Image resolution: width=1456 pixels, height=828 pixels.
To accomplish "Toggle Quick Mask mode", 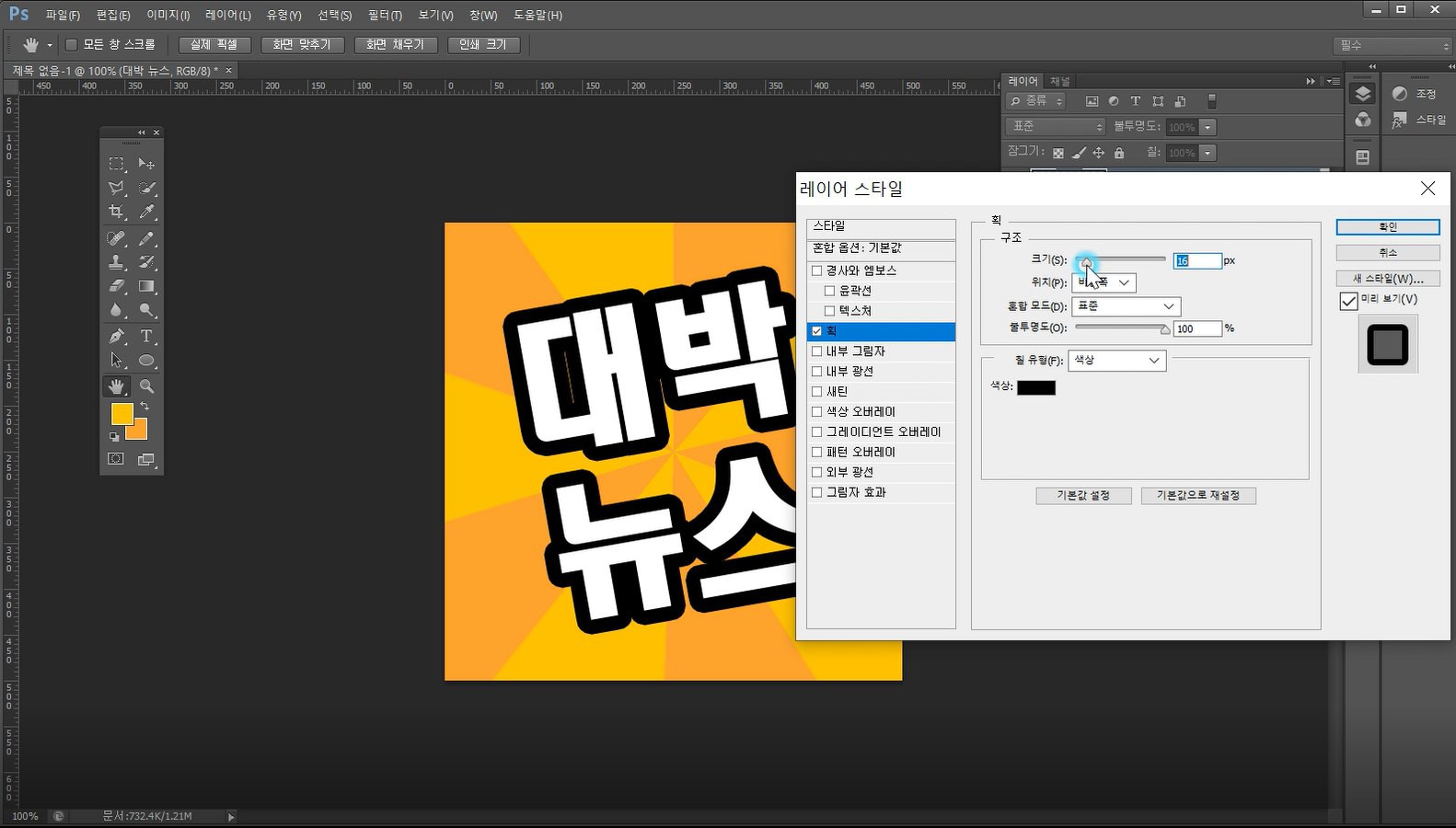I will pyautogui.click(x=116, y=459).
